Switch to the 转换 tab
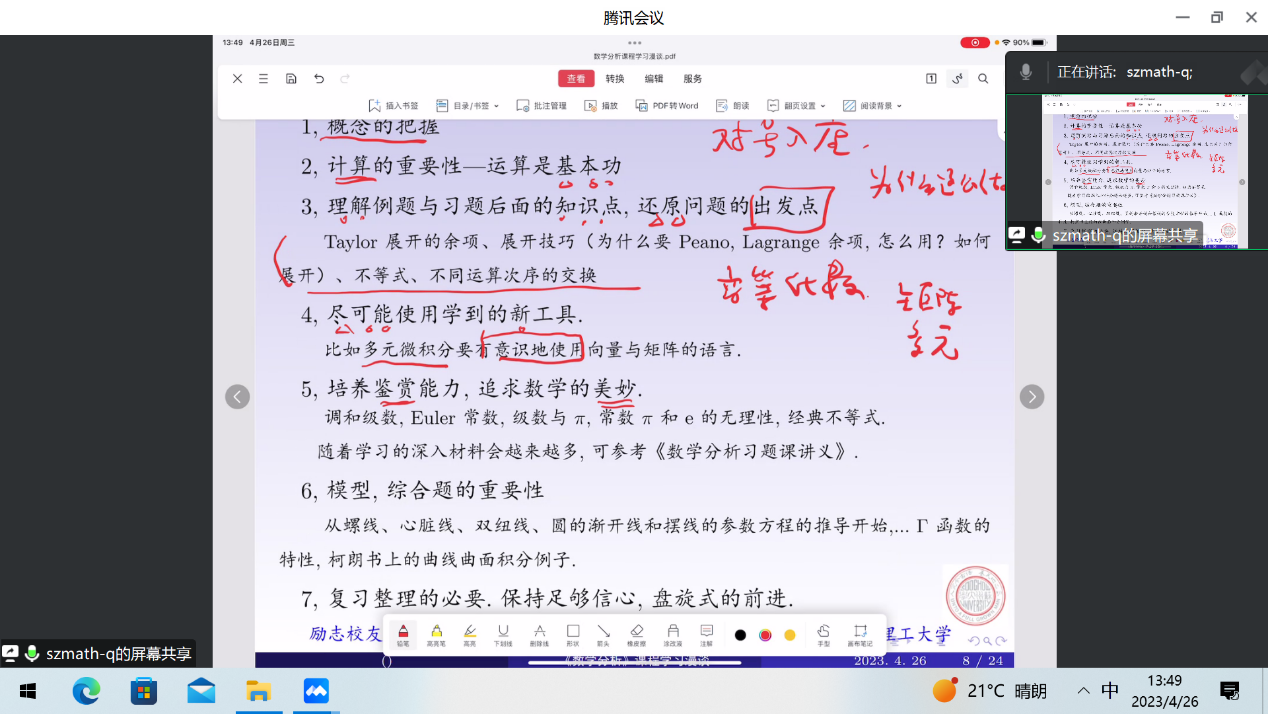The height and width of the screenshot is (714, 1268). [x=615, y=79]
